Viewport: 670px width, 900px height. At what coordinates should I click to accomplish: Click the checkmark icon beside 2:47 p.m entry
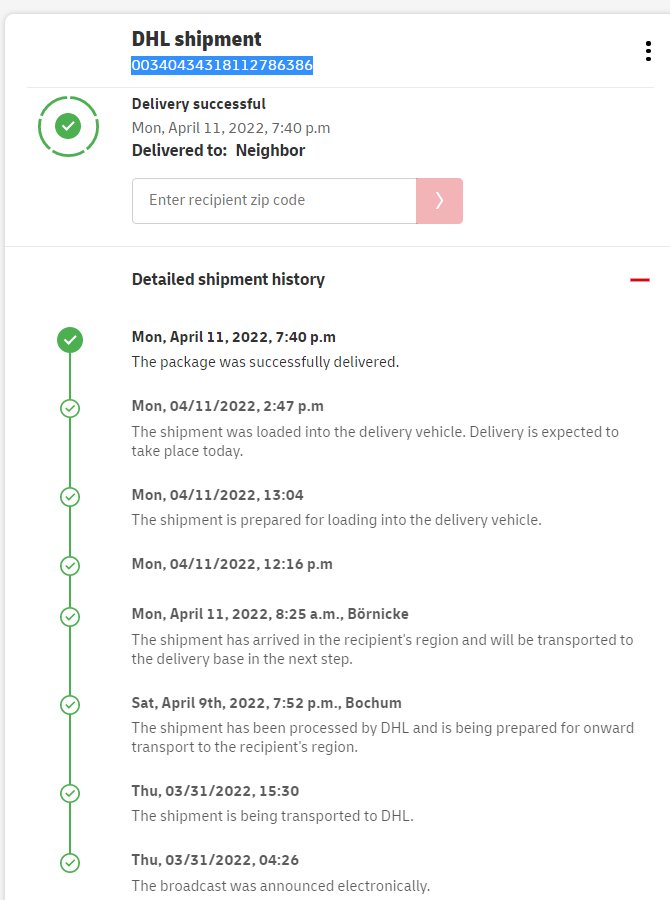[70, 408]
